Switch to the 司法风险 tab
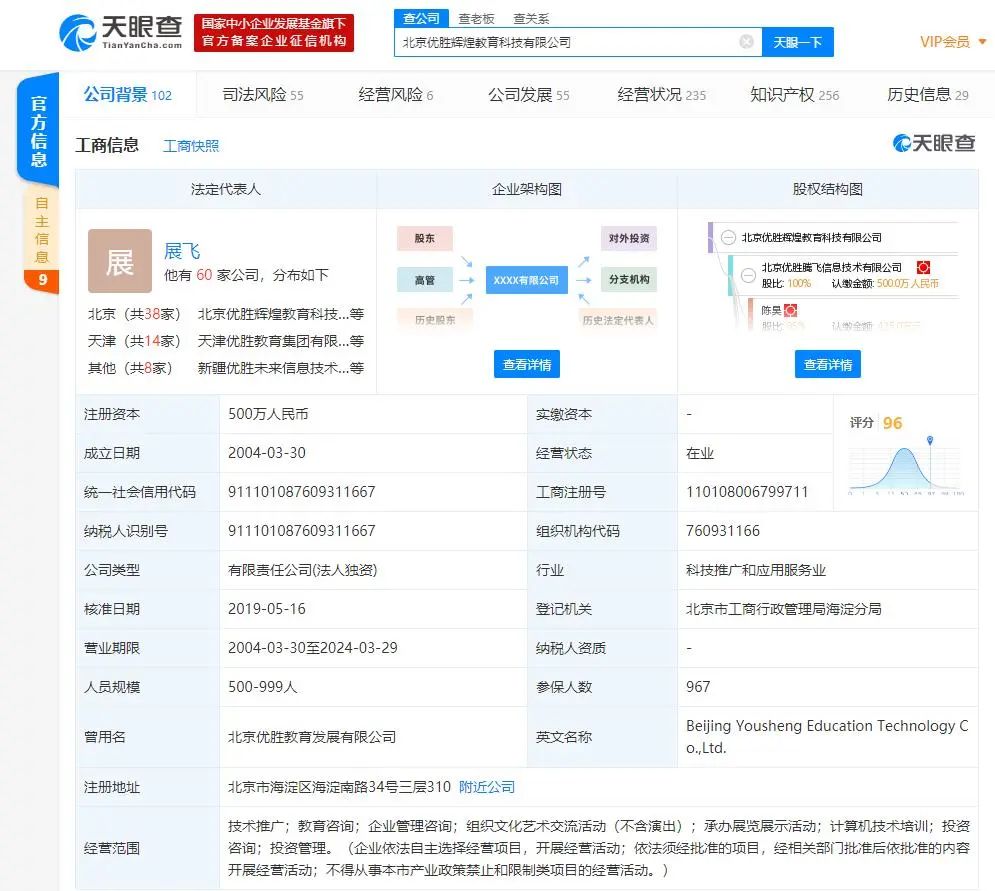This screenshot has width=995, height=891. pos(262,95)
